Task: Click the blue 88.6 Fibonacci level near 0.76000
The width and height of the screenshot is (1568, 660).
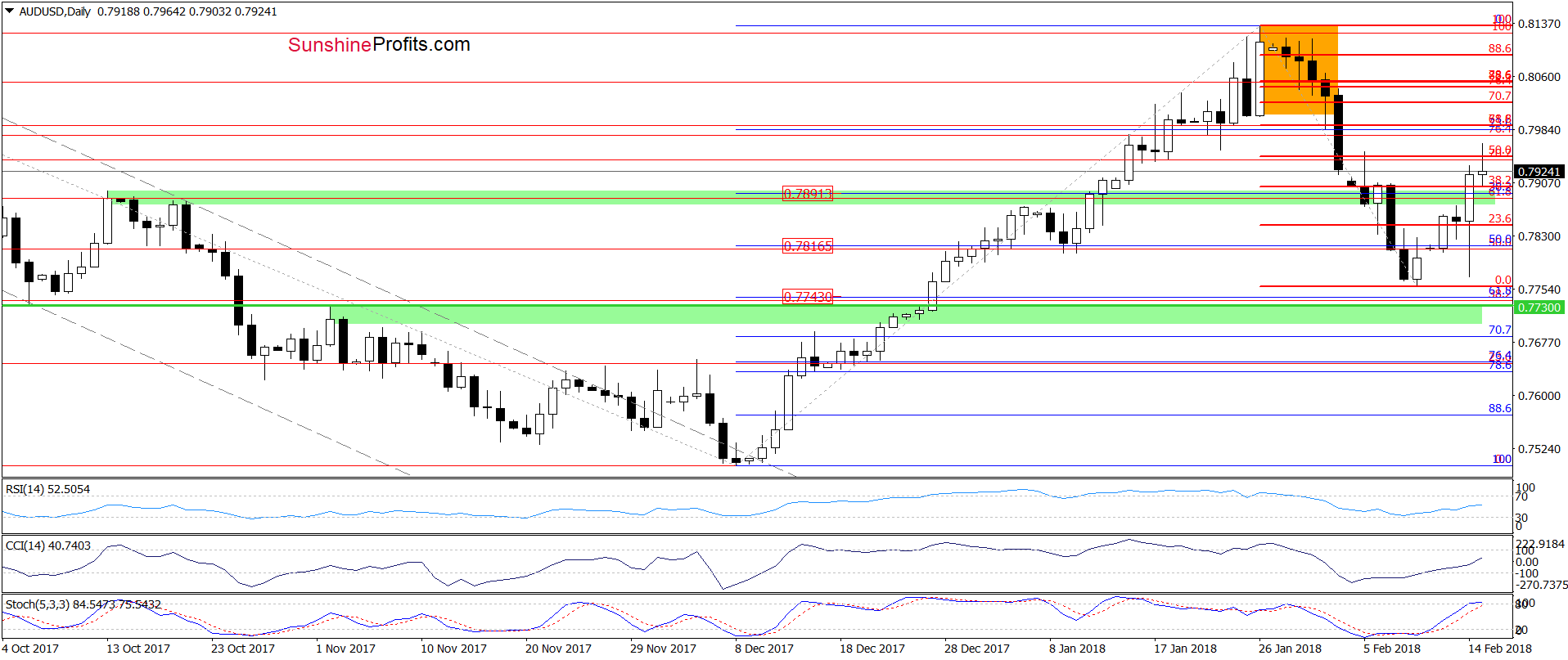Action: click(1500, 408)
